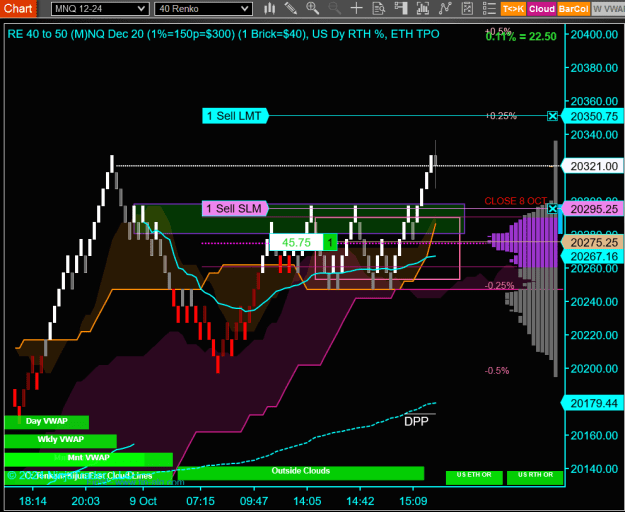Click the 45.75 position P&L marker
625x512 pixels.
coord(296,242)
